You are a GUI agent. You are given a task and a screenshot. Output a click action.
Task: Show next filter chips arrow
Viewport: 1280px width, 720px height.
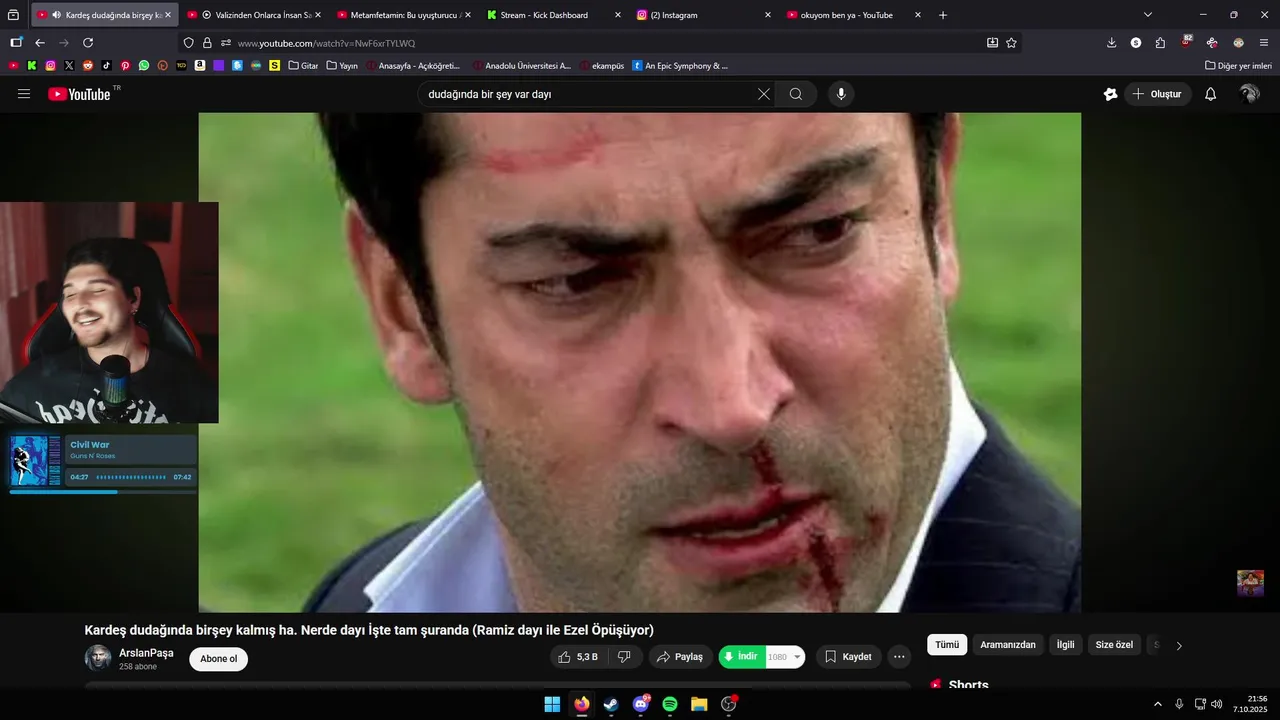(x=1179, y=645)
